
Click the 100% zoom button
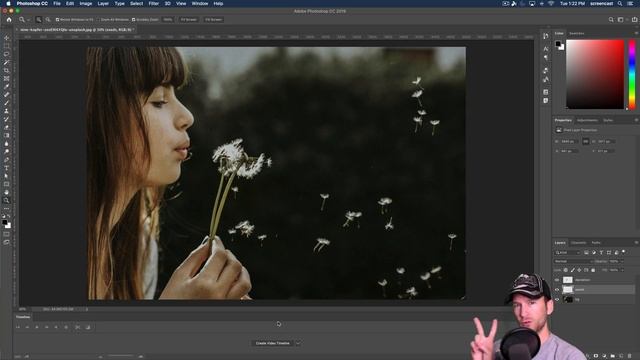[x=168, y=20]
